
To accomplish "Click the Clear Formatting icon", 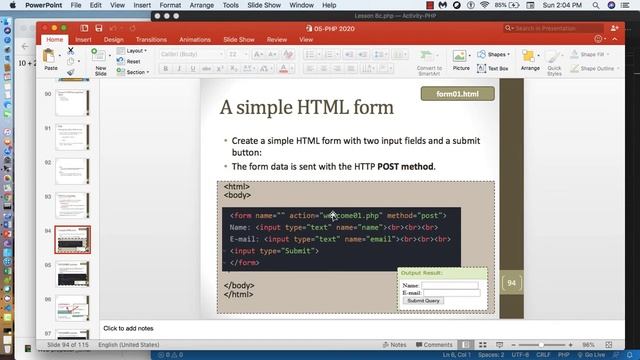I will (x=288, y=54).
